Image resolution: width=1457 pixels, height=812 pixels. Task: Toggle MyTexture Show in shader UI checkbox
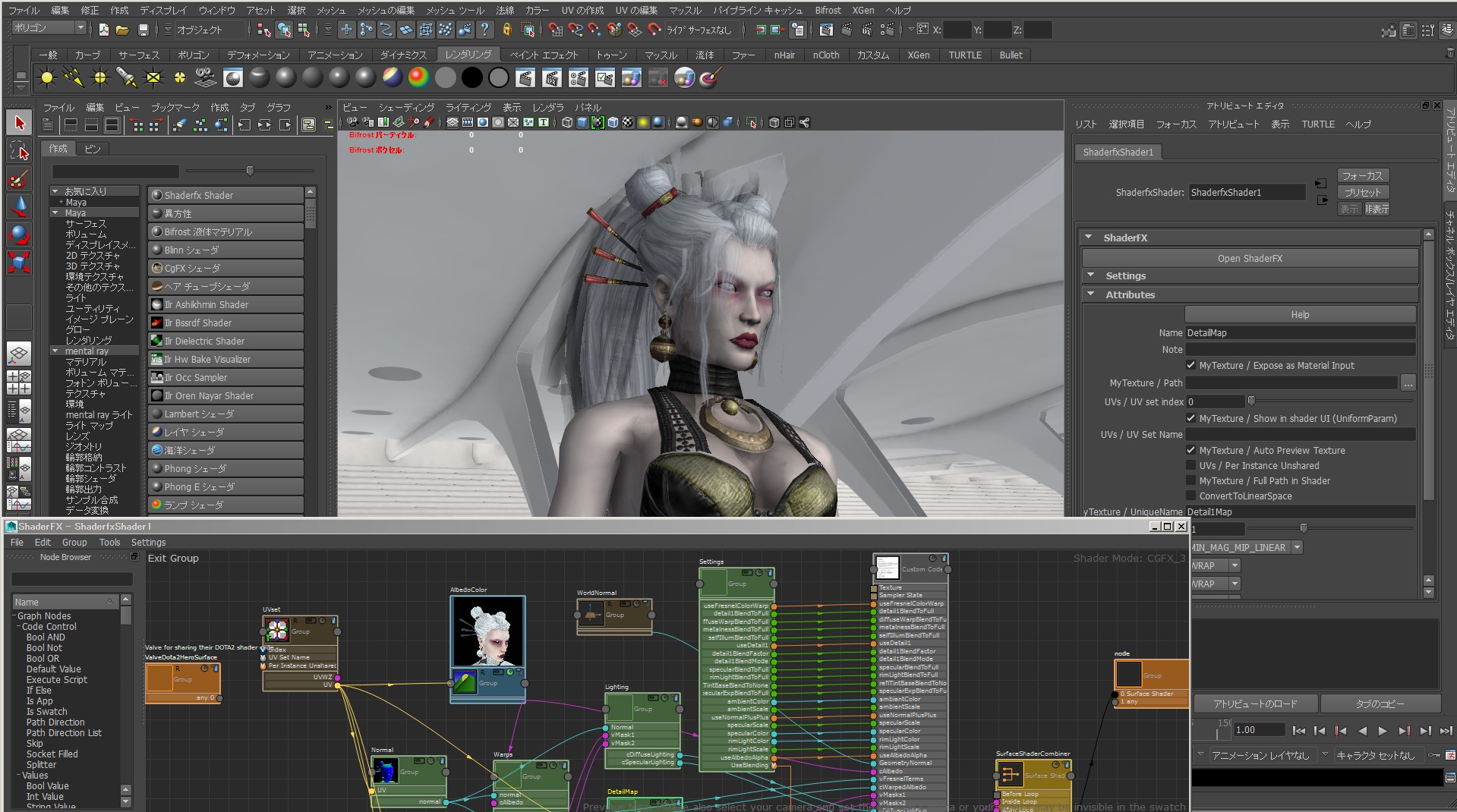[x=1191, y=418]
